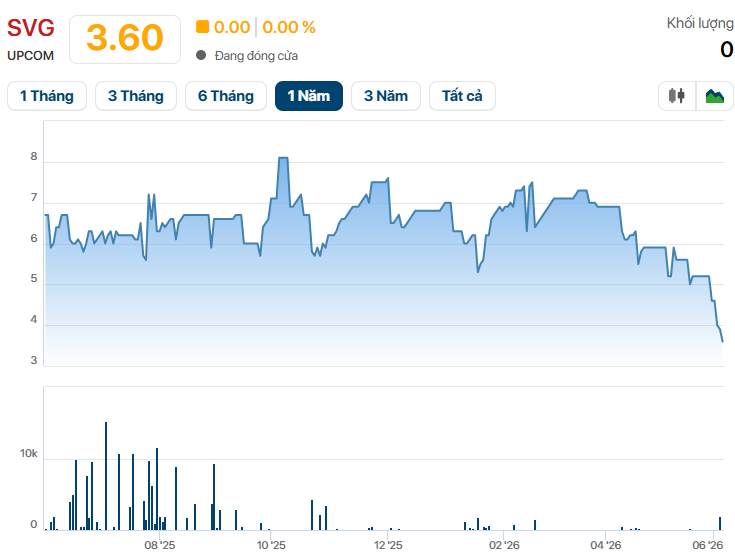Viewport: 735px width, 552px height.
Task: Select the 1 Năm period button
Action: click(309, 96)
